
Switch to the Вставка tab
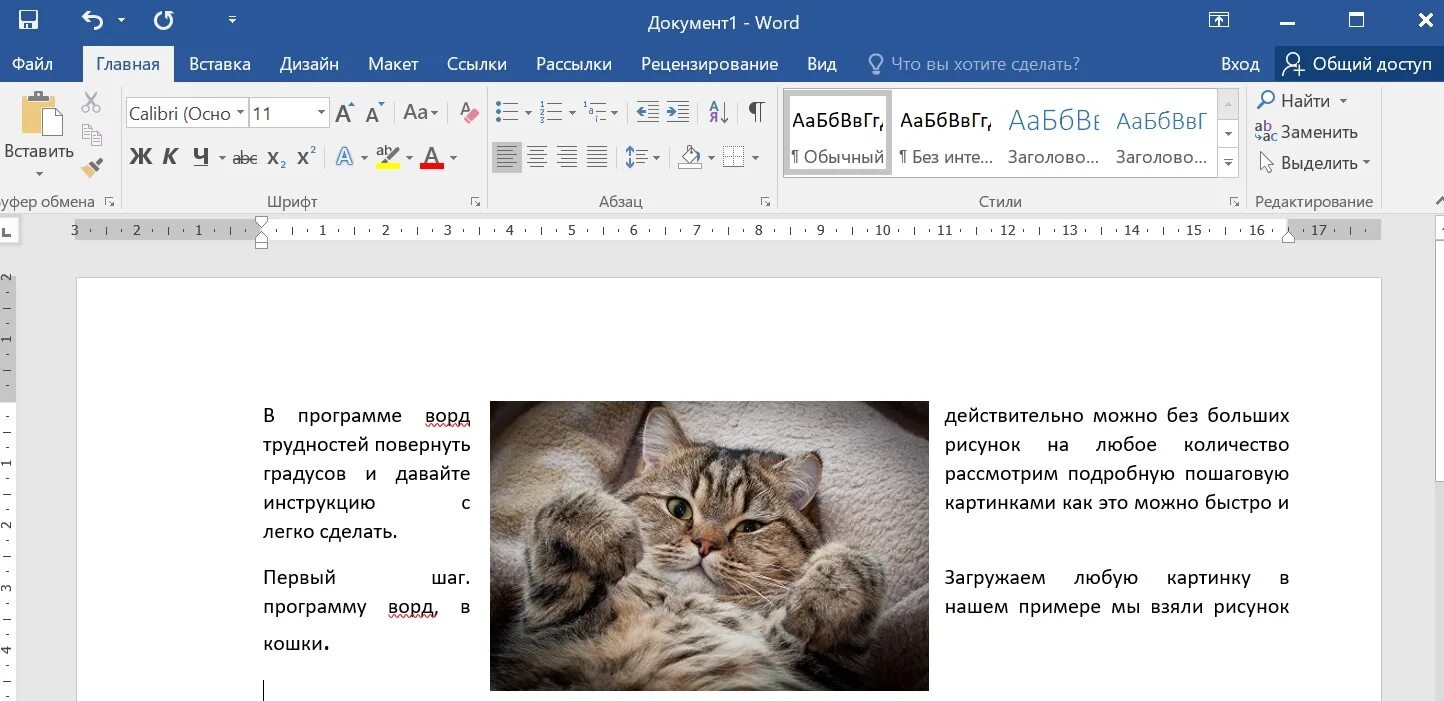pyautogui.click(x=220, y=64)
